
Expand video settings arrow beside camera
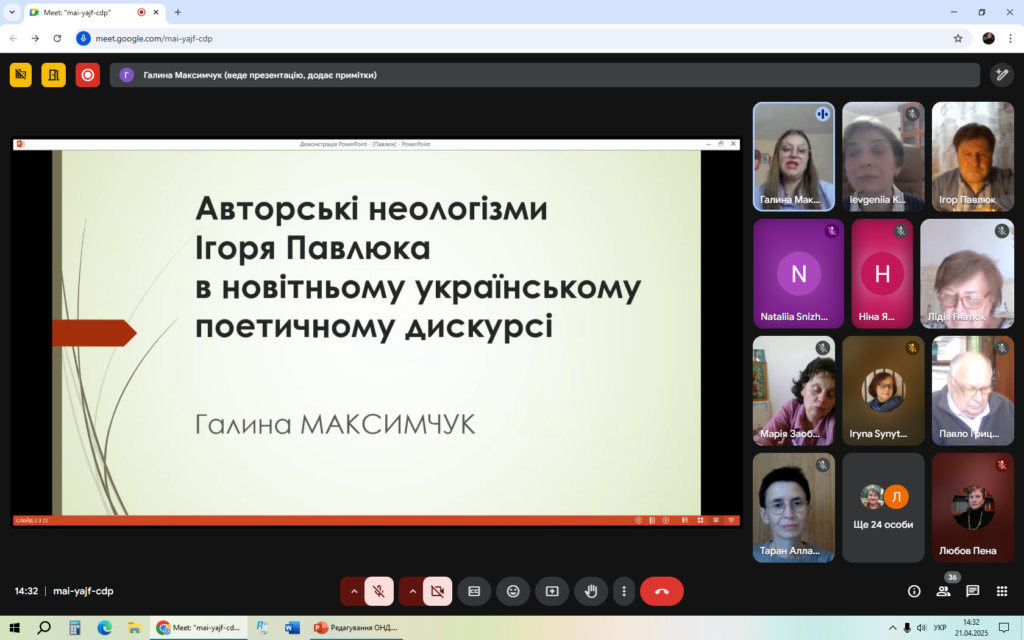pyautogui.click(x=411, y=591)
